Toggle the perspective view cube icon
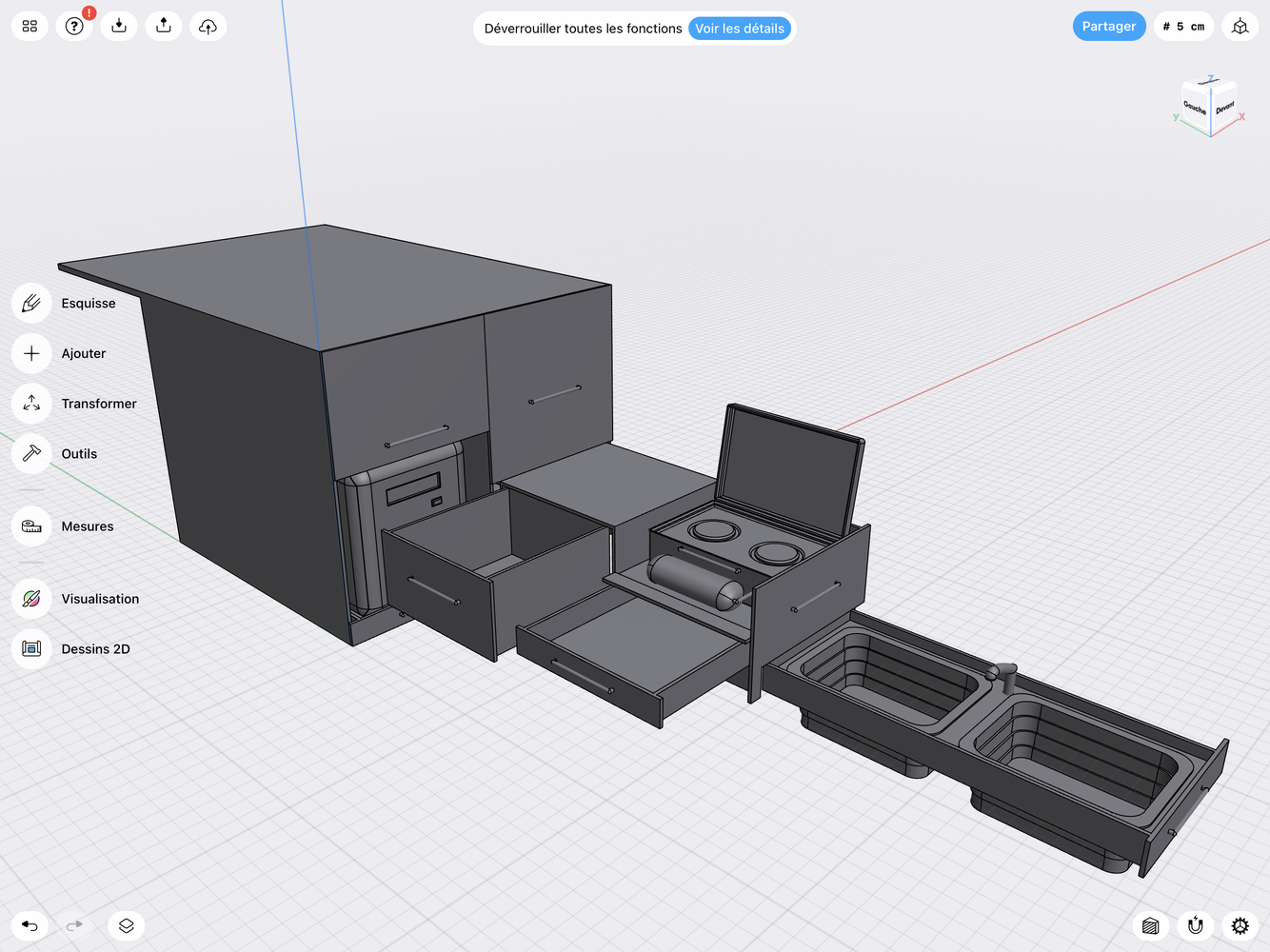 tap(1240, 27)
